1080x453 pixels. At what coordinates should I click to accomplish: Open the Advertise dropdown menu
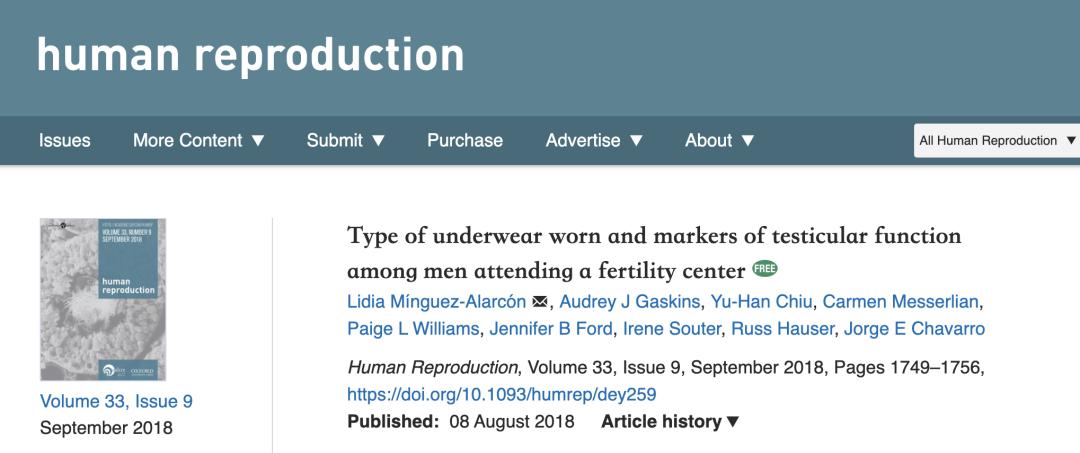pyautogui.click(x=594, y=140)
